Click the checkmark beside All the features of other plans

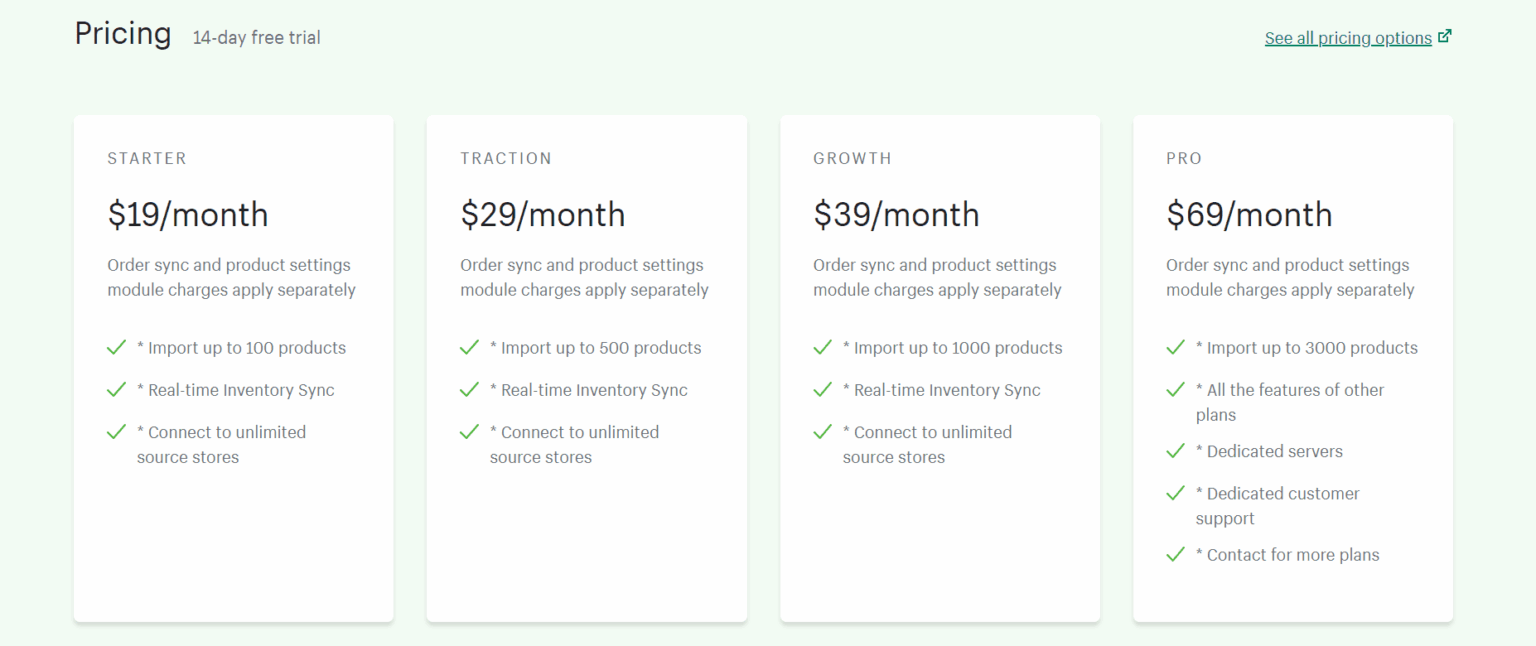pos(1176,390)
